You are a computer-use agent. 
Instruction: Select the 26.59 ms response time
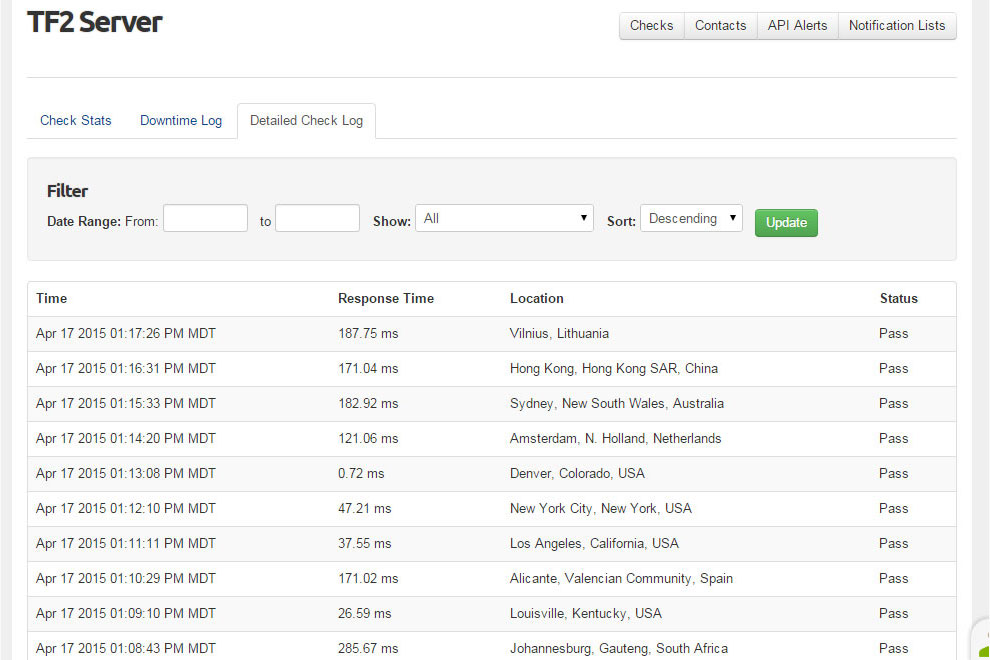[x=364, y=614]
